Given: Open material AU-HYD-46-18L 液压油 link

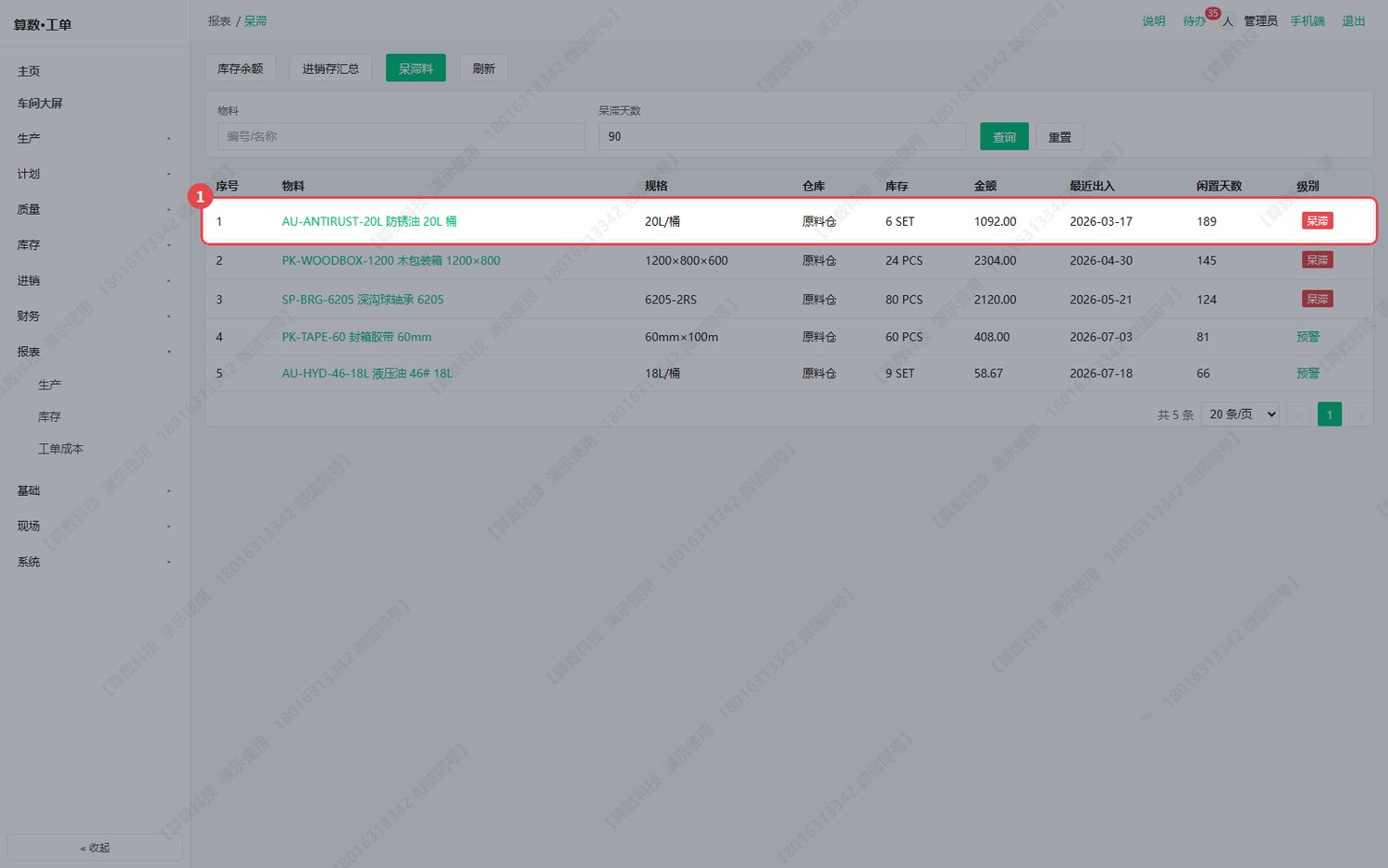Looking at the screenshot, I should click(x=367, y=374).
